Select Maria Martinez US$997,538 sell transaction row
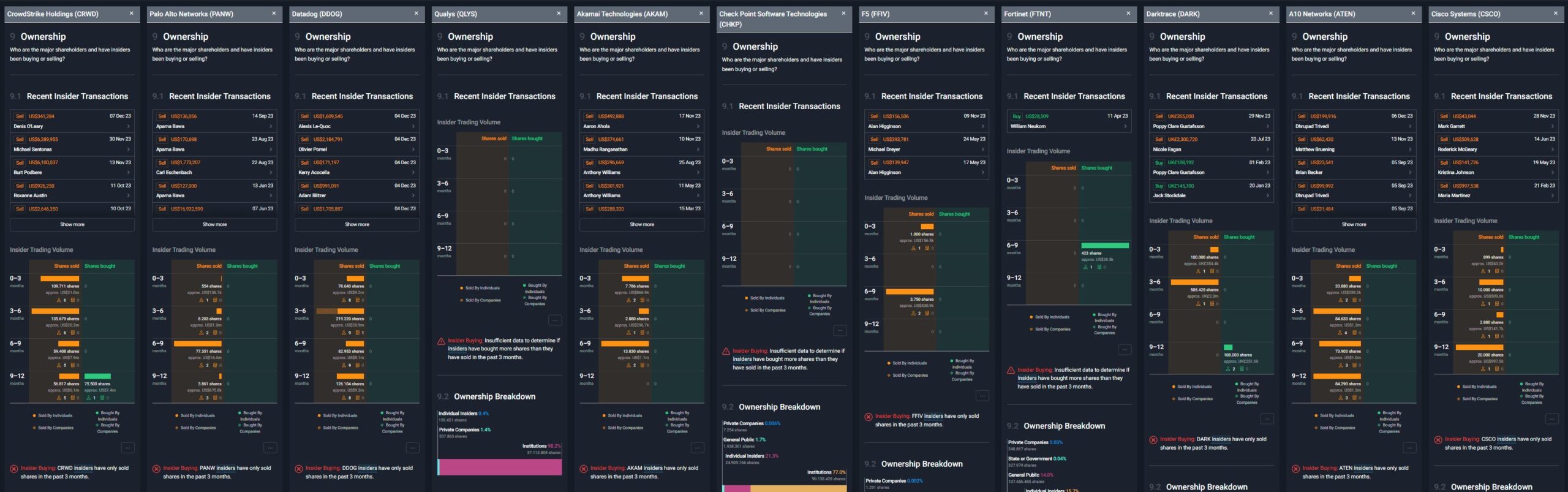The image size is (1568, 492). click(1496, 191)
